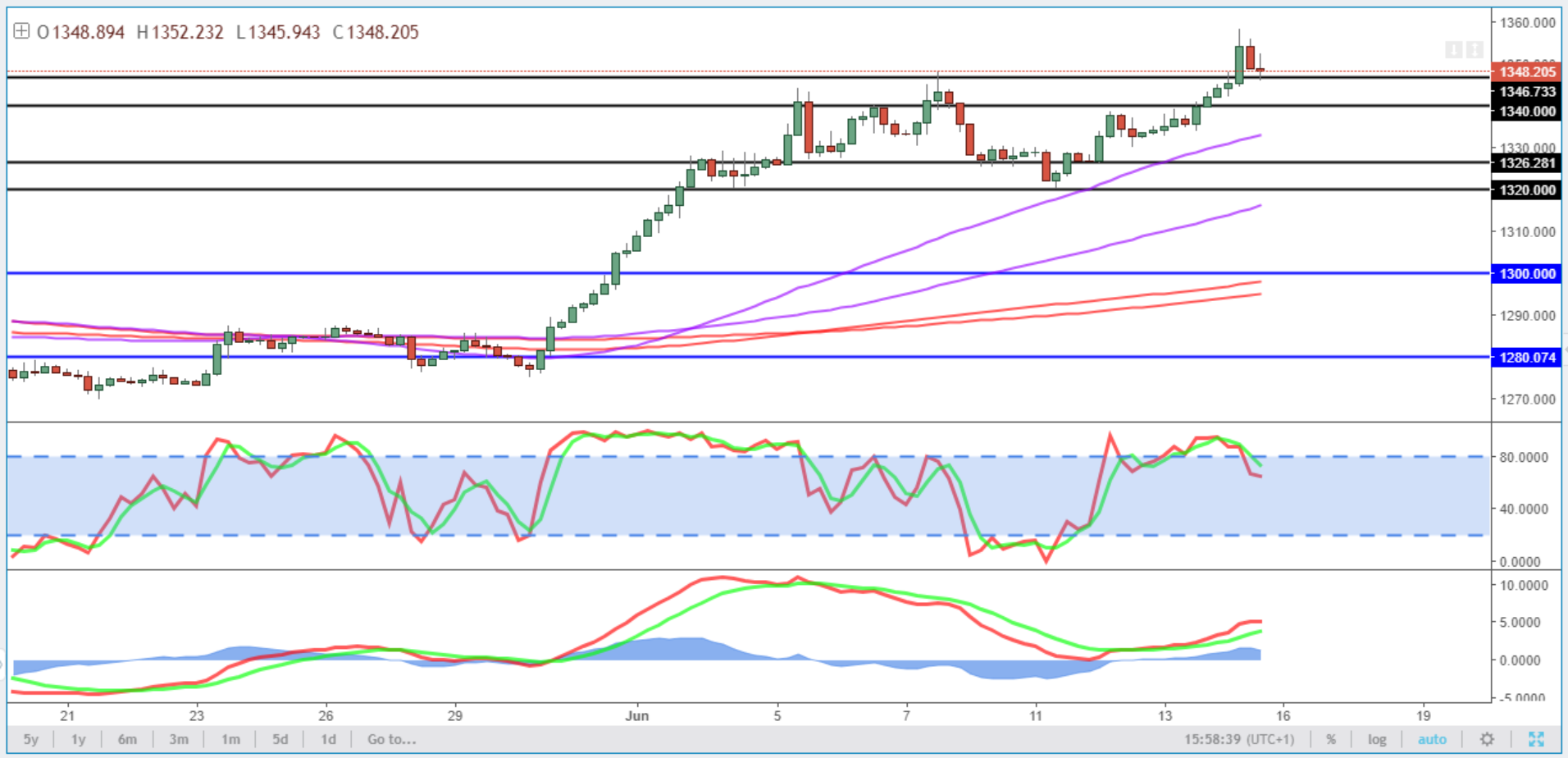Select the 6m time range

(127, 739)
